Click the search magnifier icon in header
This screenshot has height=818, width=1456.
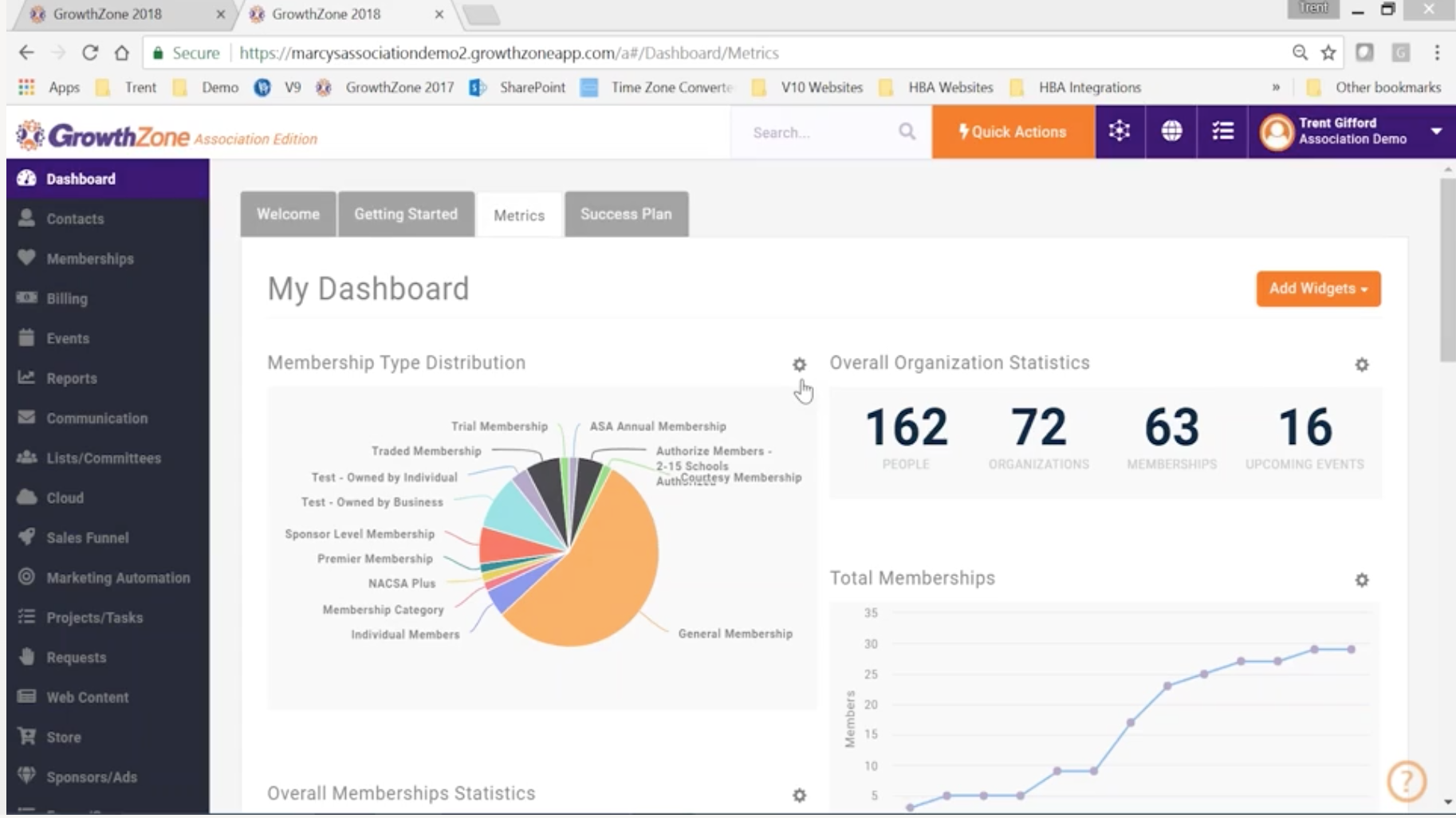(x=907, y=132)
